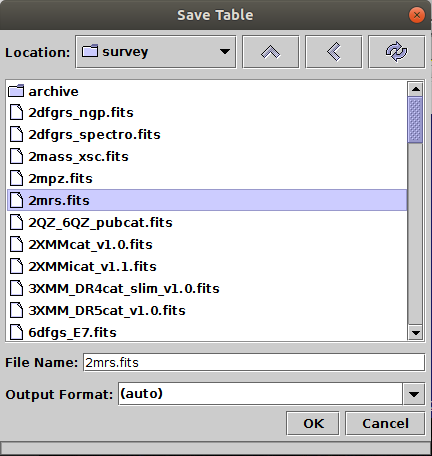This screenshot has height=456, width=432.
Task: Expand the Output Format dropdown arrow
Action: coord(414,394)
